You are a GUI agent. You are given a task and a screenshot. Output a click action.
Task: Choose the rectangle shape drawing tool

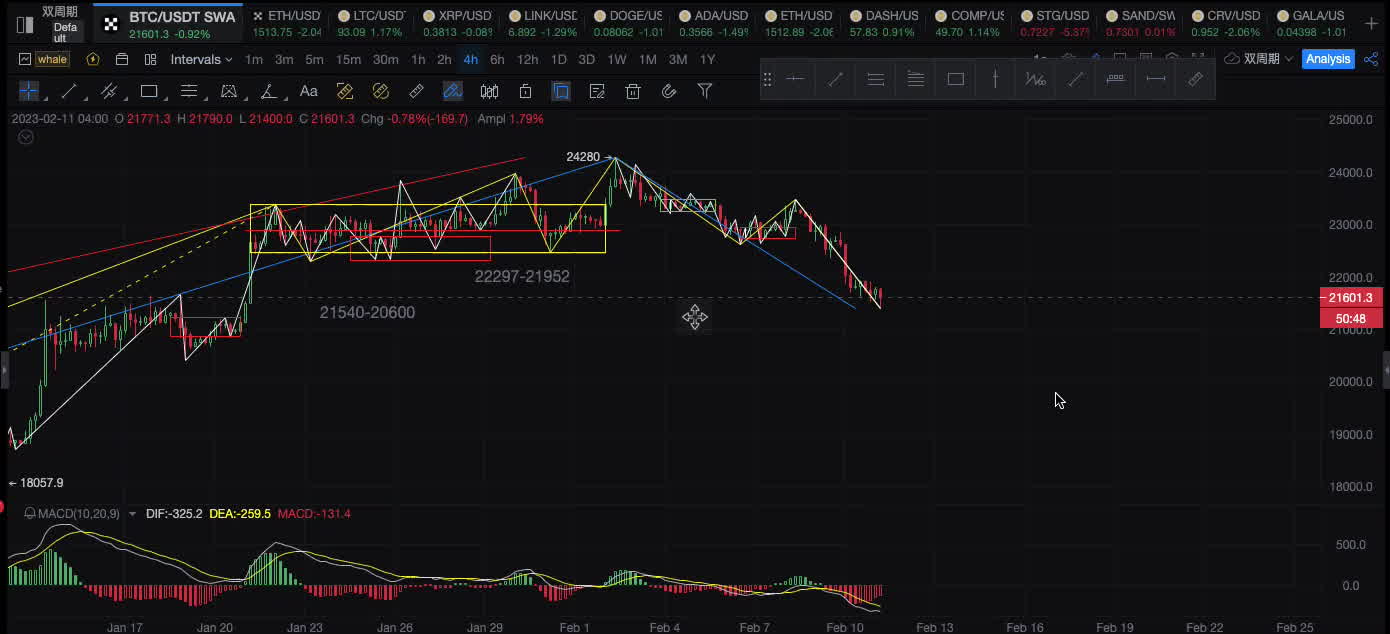tap(149, 92)
